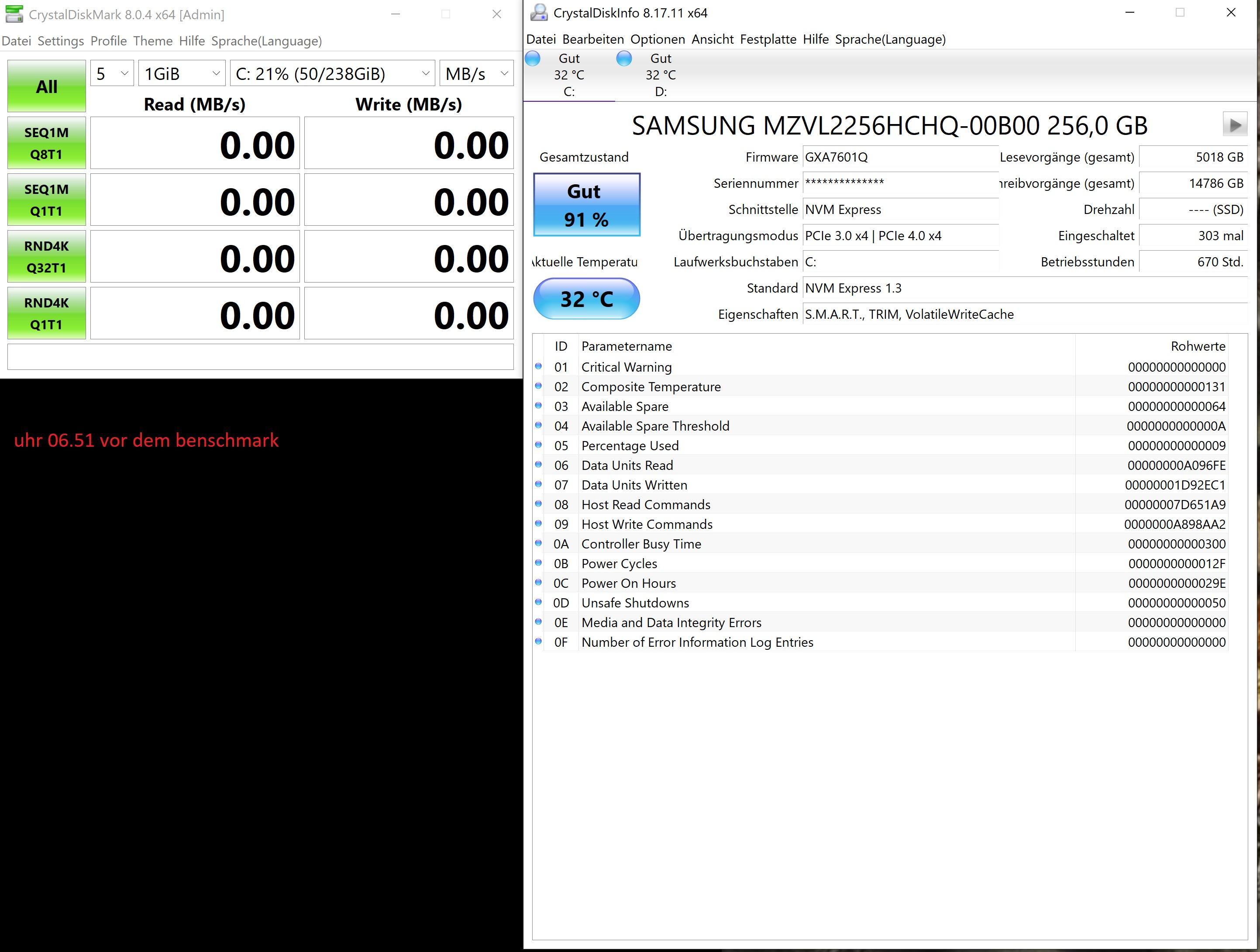The height and width of the screenshot is (952, 1260).
Task: Click the Schreibvorgänge value 14786 GB
Action: tap(1193, 183)
